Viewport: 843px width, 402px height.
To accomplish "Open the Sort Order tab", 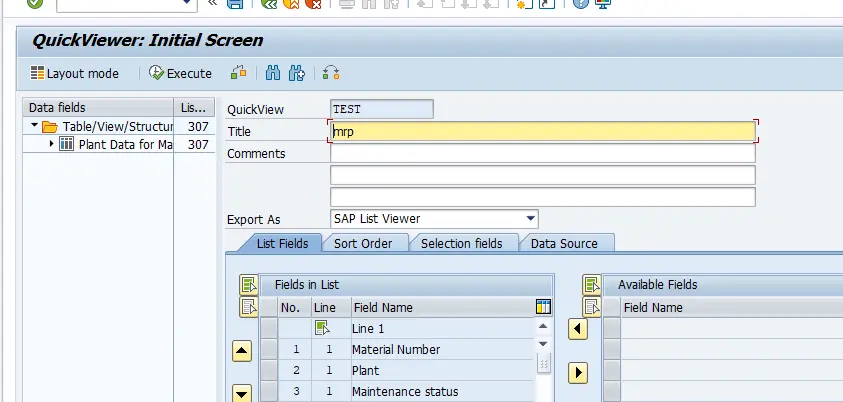I will coord(365,243).
